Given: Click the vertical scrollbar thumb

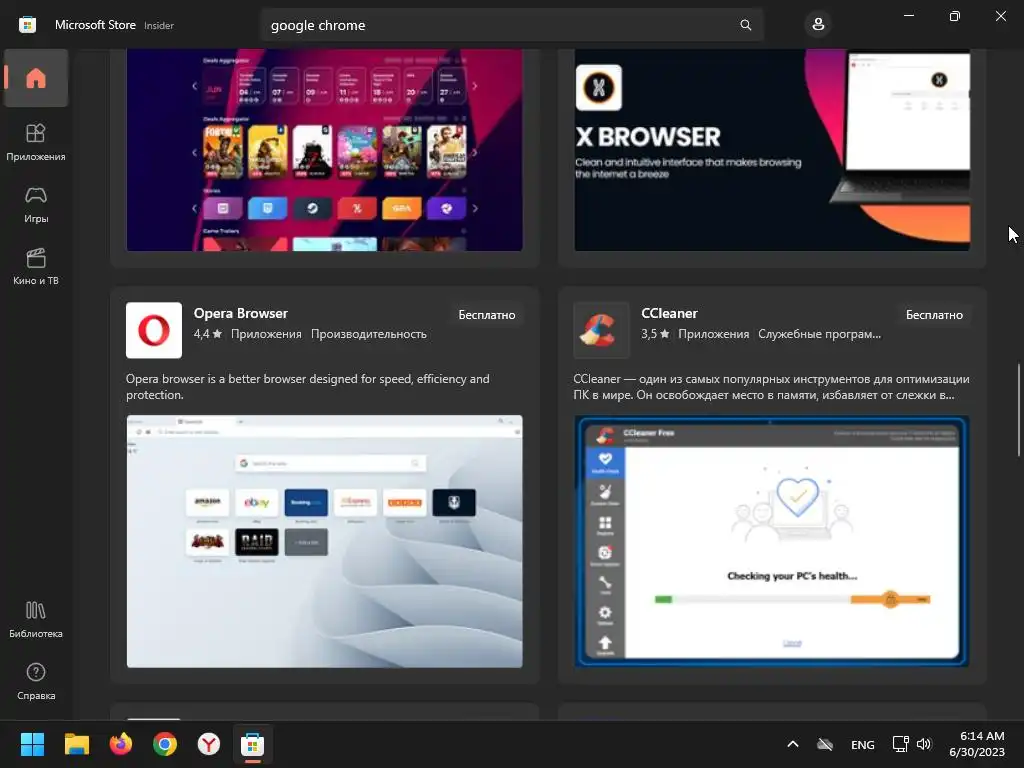Looking at the screenshot, I should (x=1019, y=409).
